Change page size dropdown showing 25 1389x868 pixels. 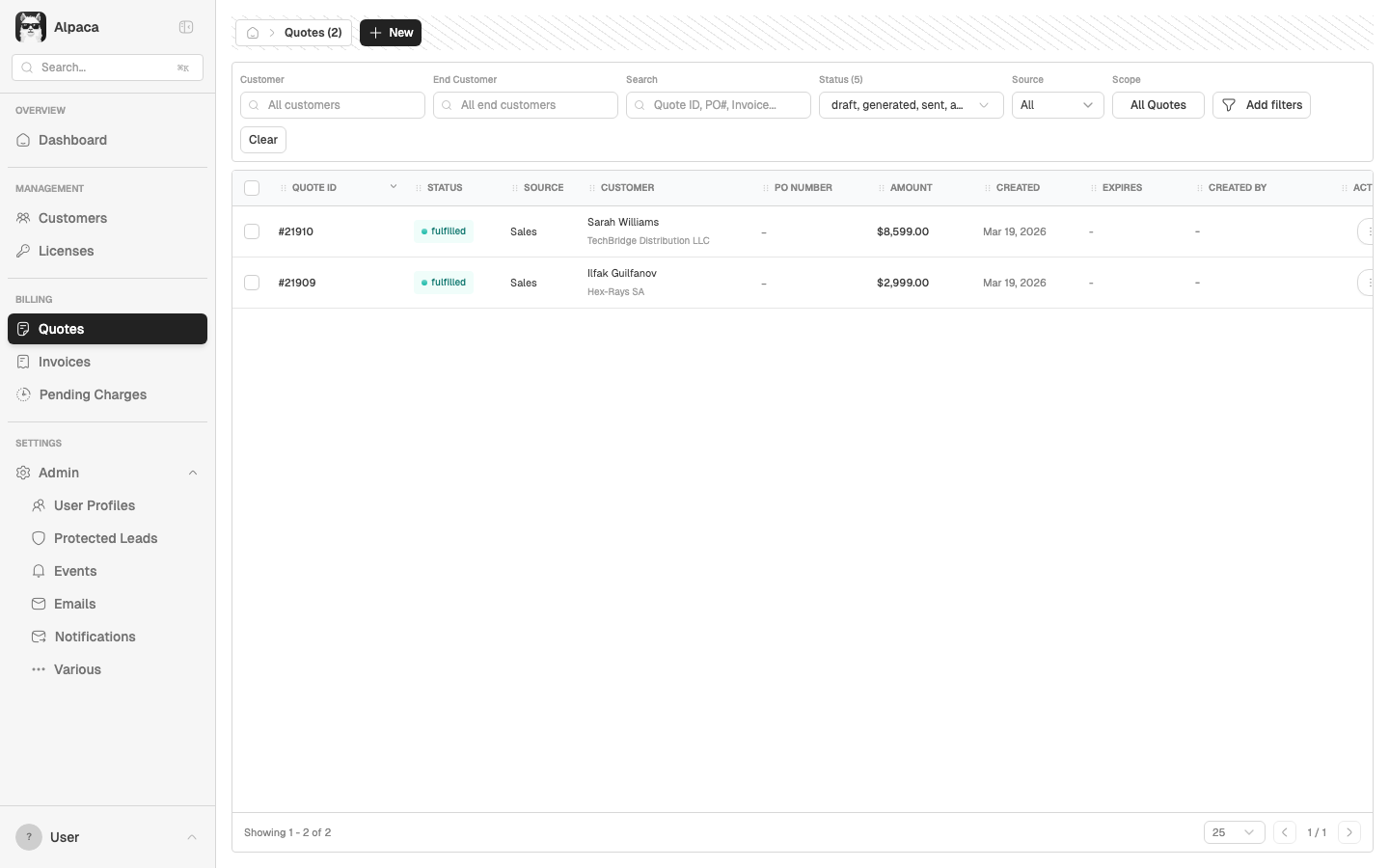(1234, 832)
